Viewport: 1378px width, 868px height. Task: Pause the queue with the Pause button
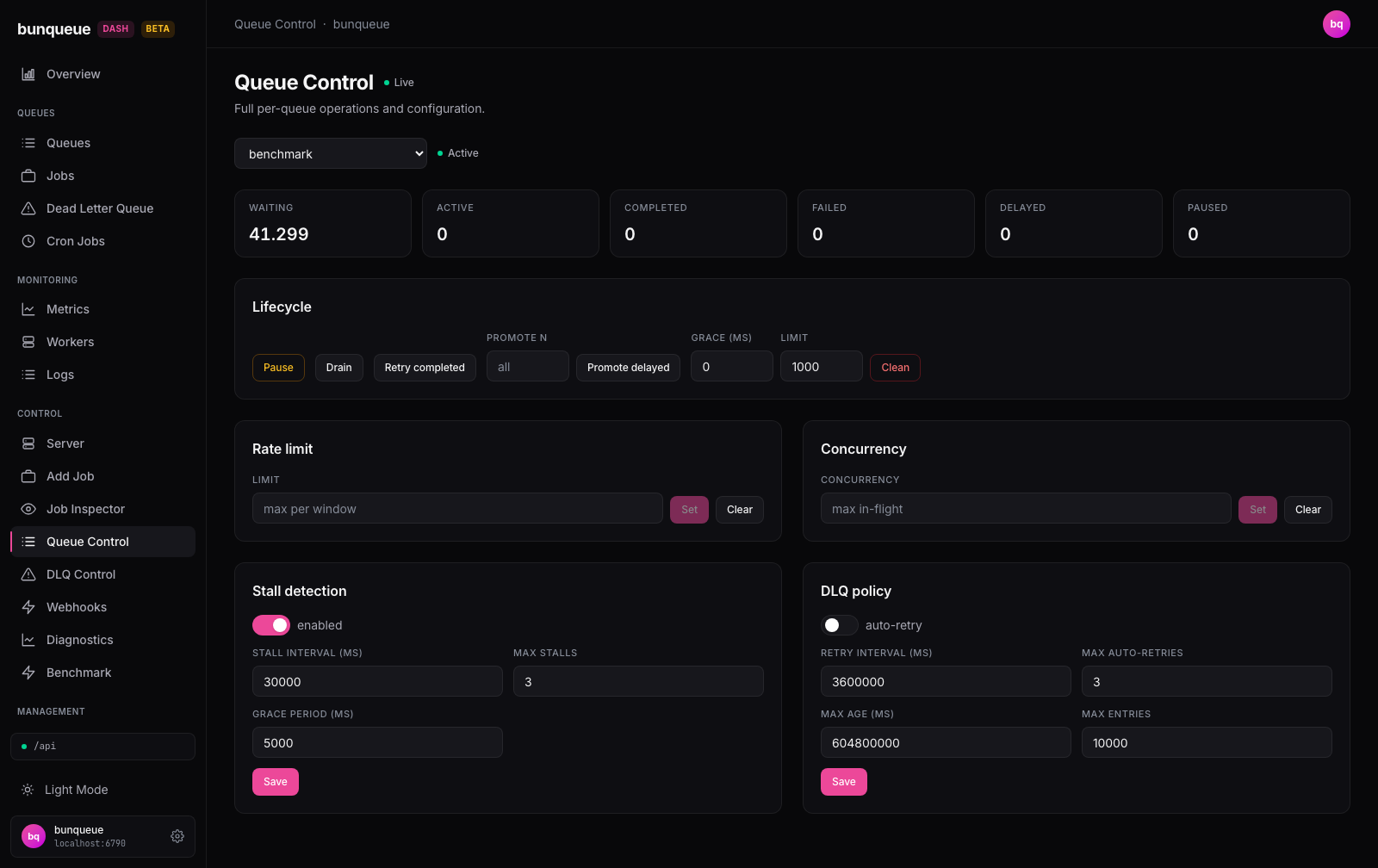[278, 368]
